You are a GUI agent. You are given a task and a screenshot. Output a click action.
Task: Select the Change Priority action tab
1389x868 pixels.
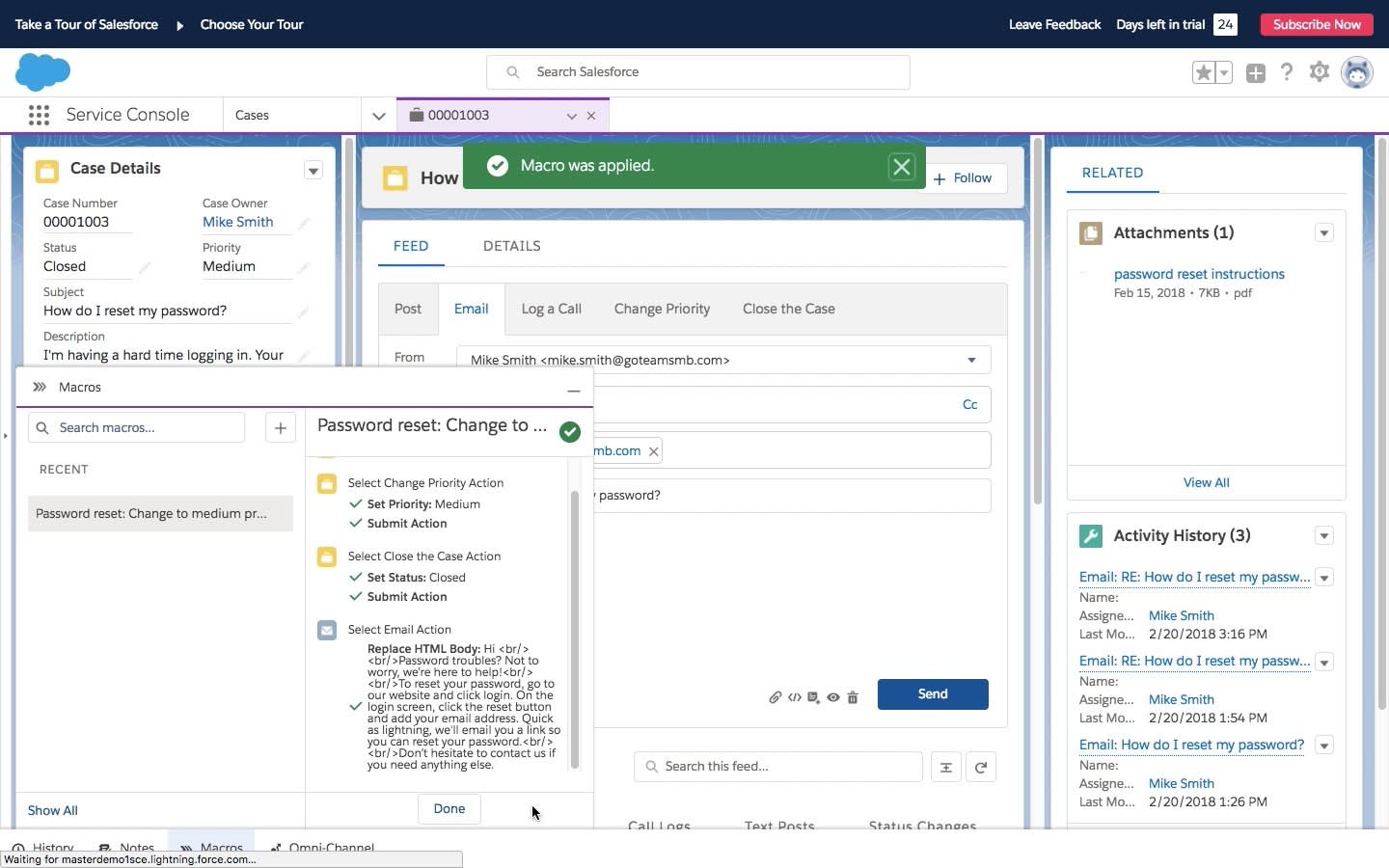tap(663, 309)
